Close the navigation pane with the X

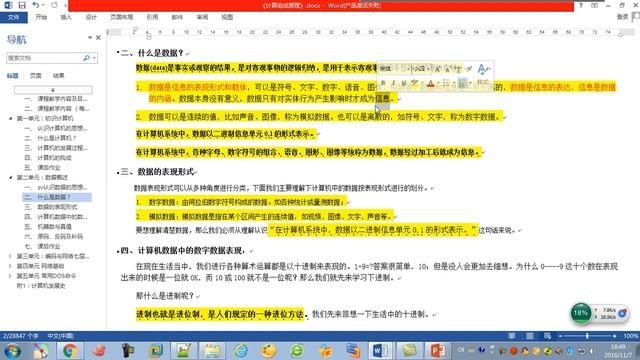click(x=98, y=38)
